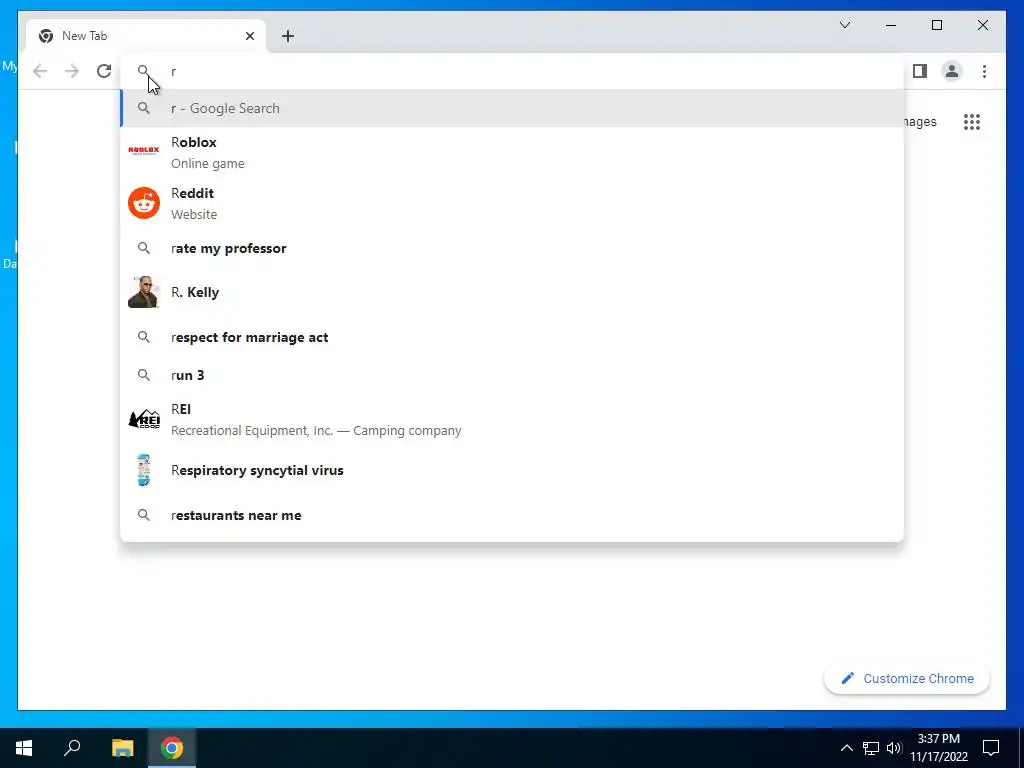Click the browser forward arrow
This screenshot has width=1024, height=768.
tap(72, 71)
